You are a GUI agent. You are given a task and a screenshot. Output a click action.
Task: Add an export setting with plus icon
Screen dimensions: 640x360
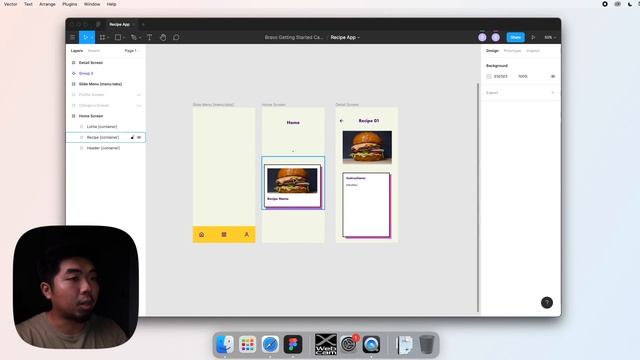553,93
